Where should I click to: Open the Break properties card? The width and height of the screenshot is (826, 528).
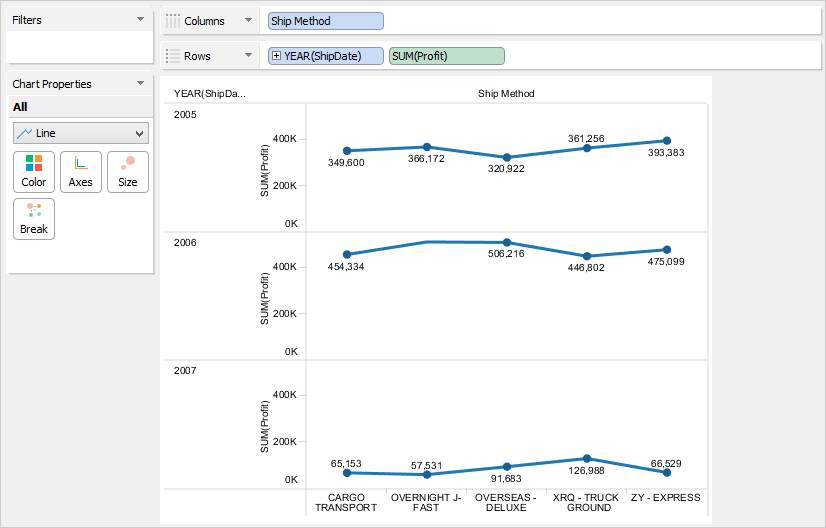click(34, 218)
